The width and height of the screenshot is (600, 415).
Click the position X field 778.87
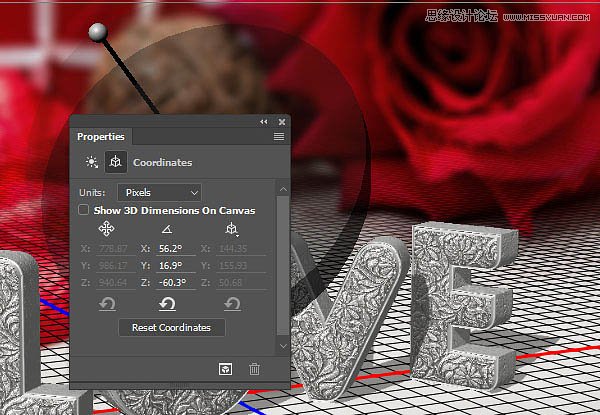pos(116,249)
